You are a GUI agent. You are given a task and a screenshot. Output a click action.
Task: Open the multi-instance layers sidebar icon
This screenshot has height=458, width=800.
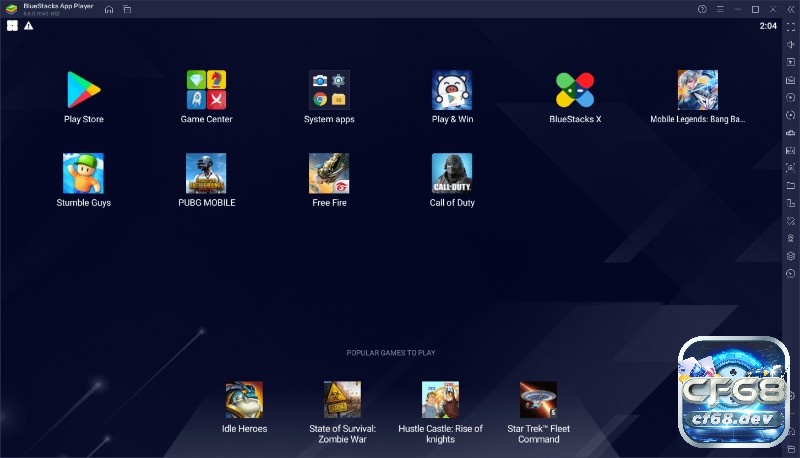pyautogui.click(x=791, y=256)
